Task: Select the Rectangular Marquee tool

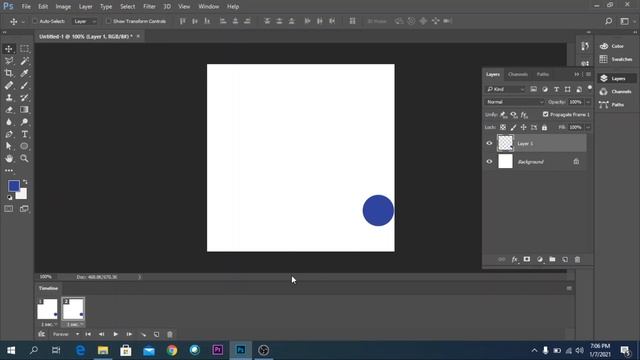Action: point(24,49)
